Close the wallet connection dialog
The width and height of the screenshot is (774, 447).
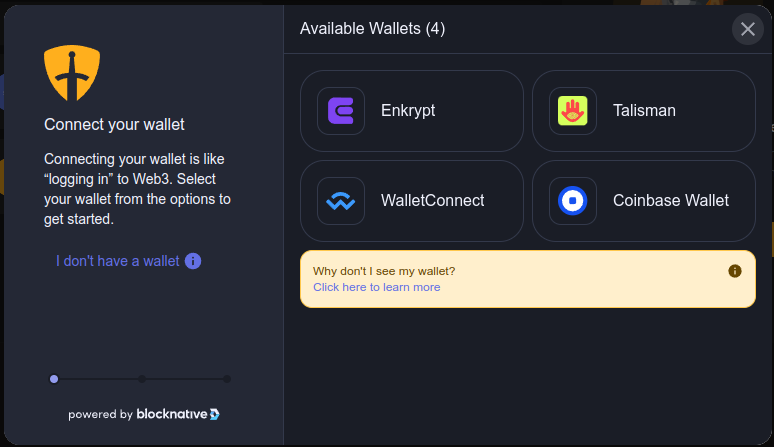748,29
